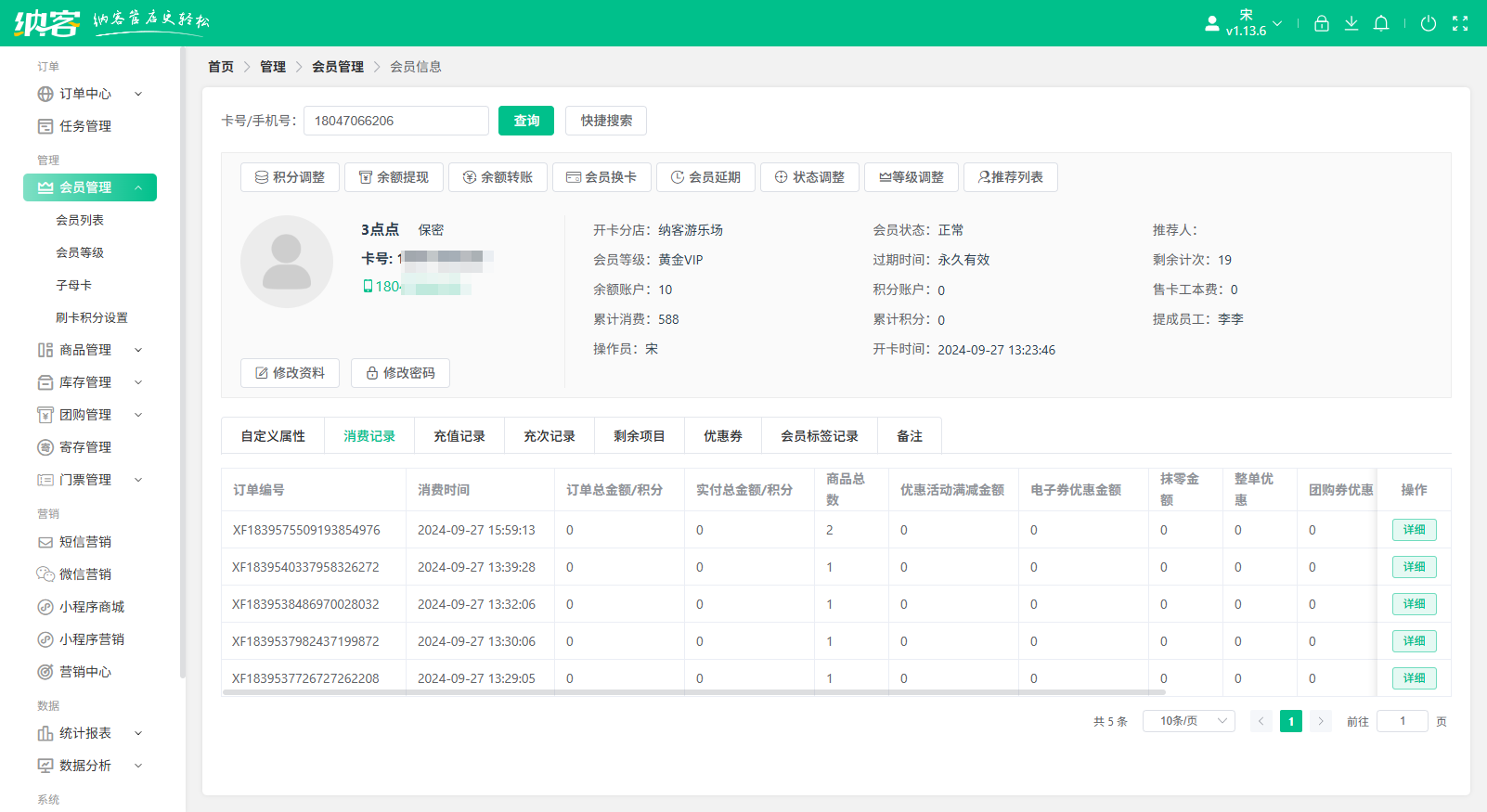
Task: Switch to the 优惠券 tab
Action: [x=722, y=436]
